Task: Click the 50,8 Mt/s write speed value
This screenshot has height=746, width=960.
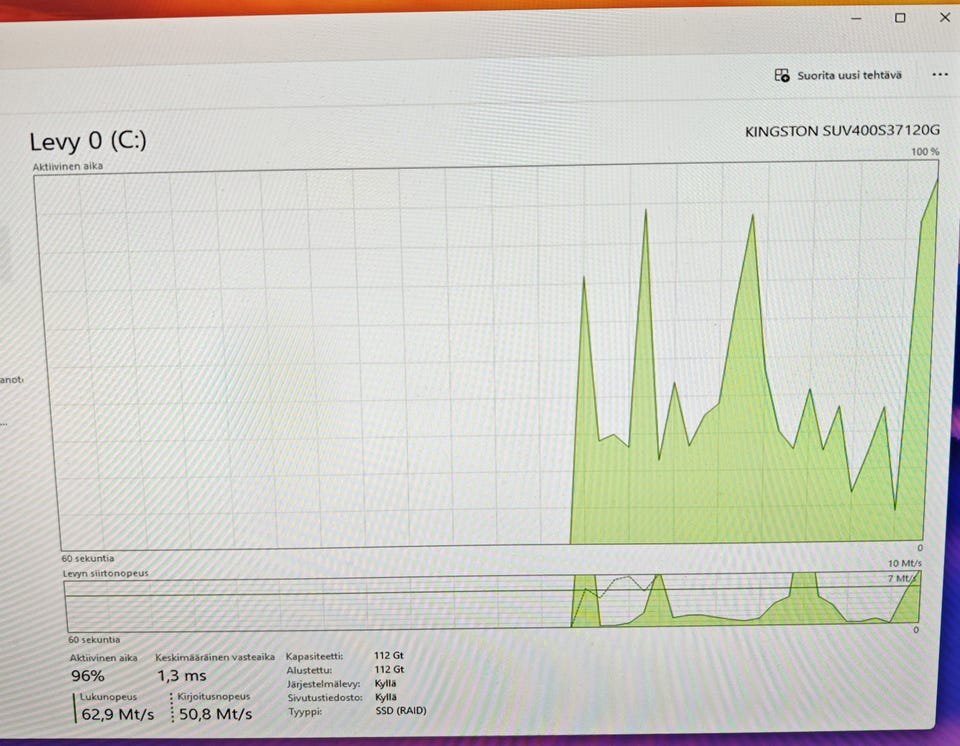Action: pyautogui.click(x=216, y=714)
